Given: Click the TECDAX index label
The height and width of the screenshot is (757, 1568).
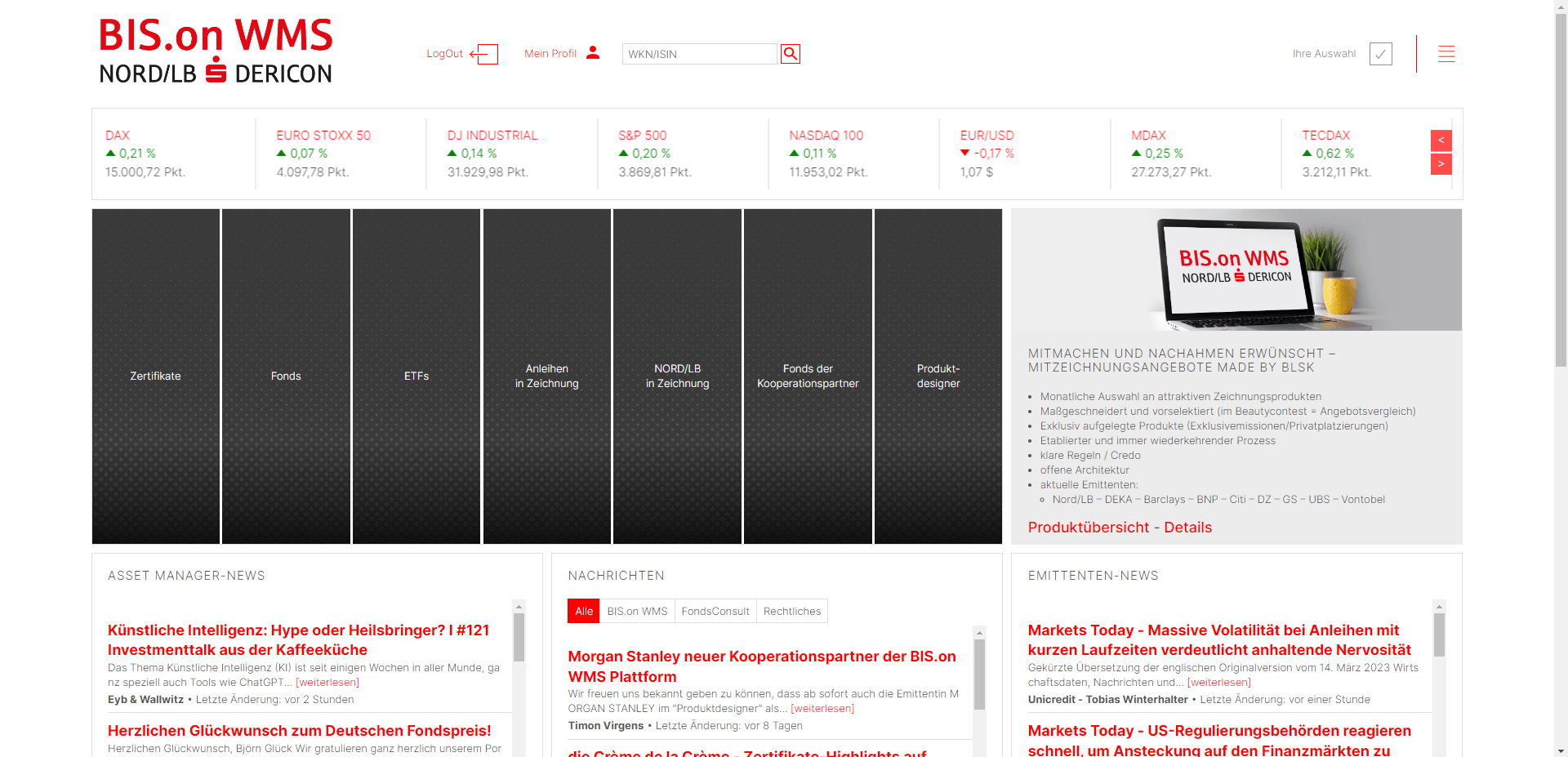Looking at the screenshot, I should (1326, 136).
